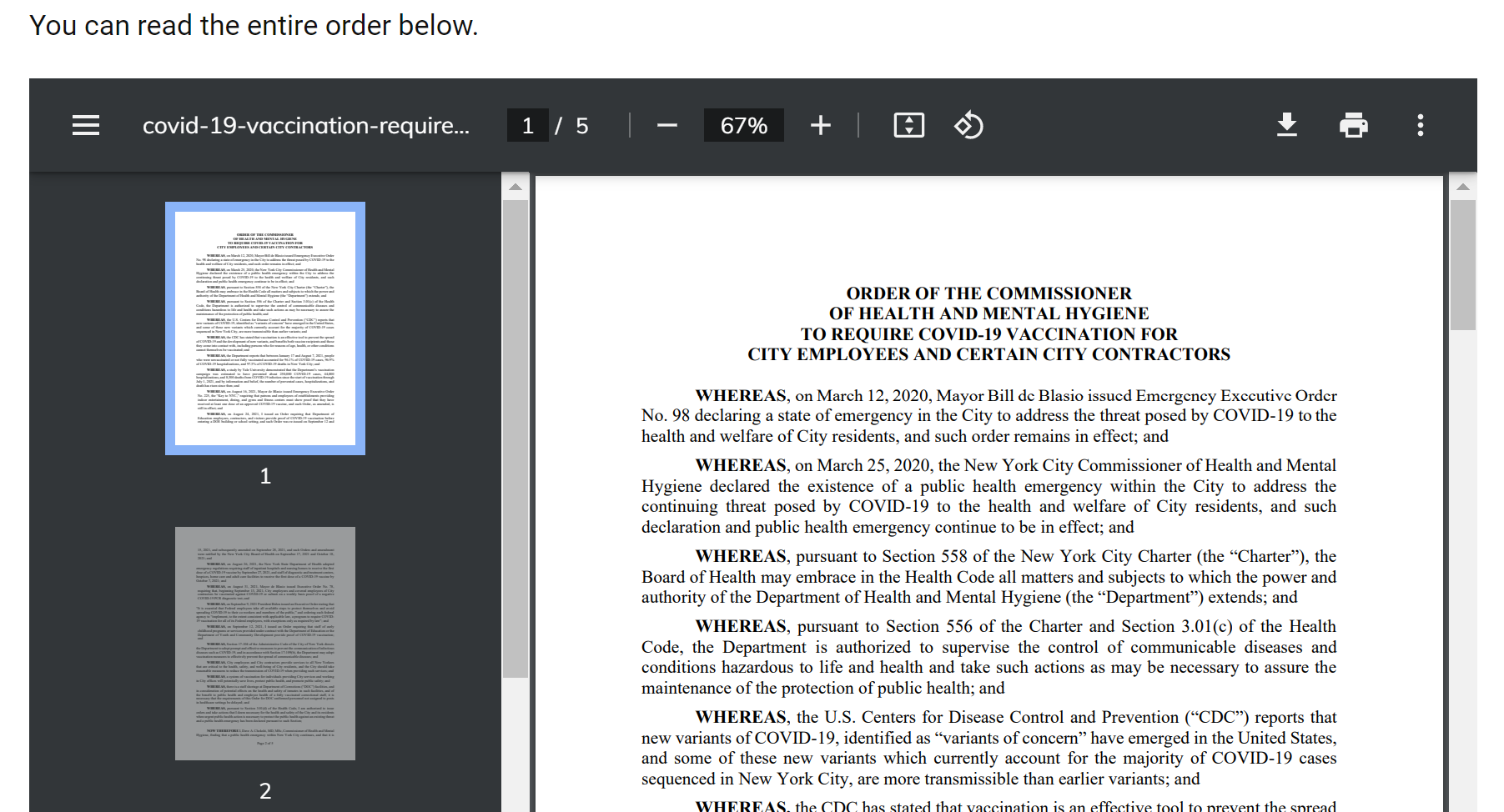Click the page label '2' under thumbnail
Screen dimensions: 1504x812
265,791
